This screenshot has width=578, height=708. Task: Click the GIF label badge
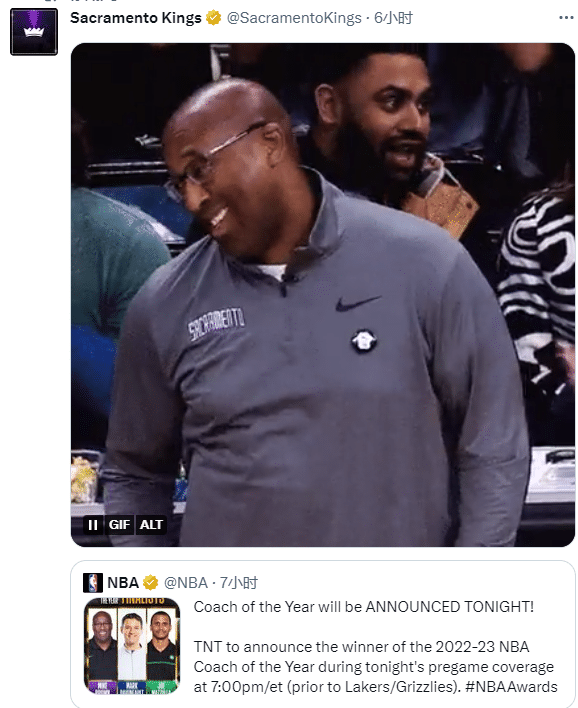click(x=119, y=525)
